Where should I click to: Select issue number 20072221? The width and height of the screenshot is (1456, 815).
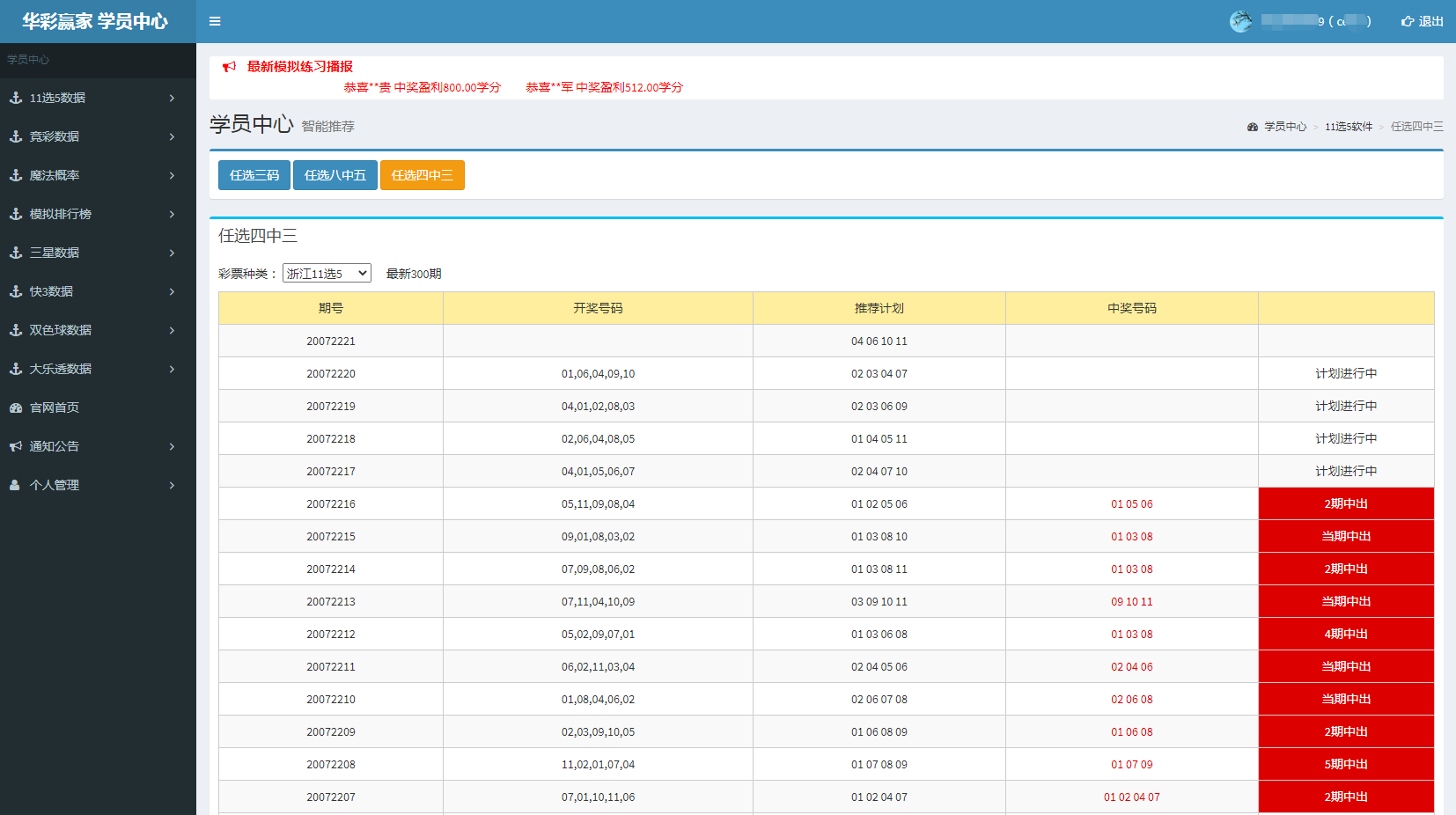coord(331,341)
